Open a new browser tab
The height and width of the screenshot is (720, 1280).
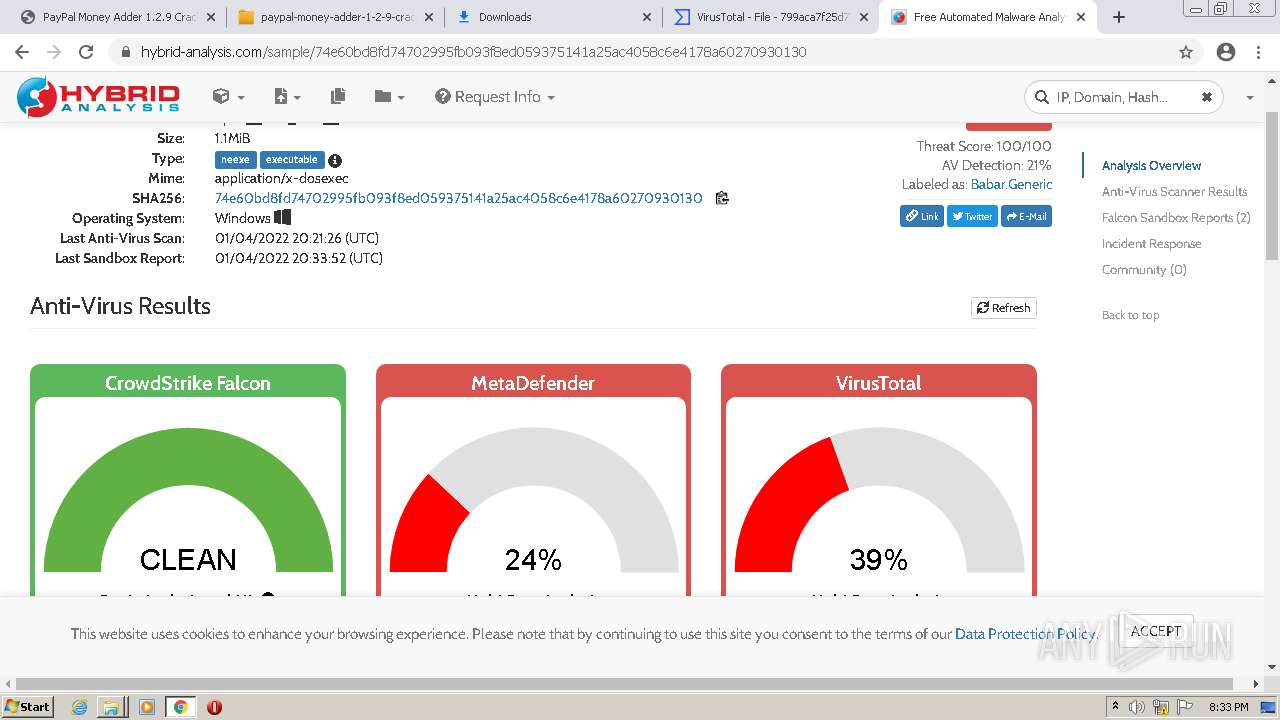[x=1119, y=17]
